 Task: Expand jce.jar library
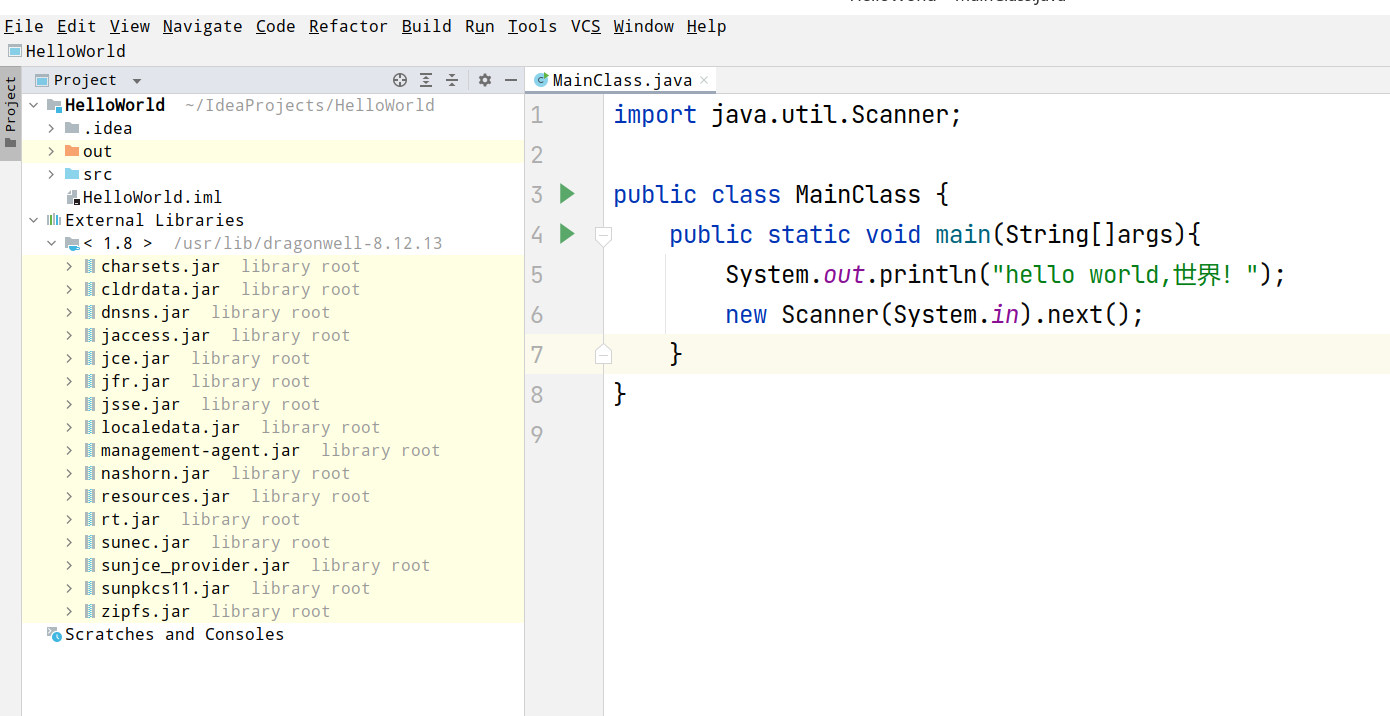point(69,358)
